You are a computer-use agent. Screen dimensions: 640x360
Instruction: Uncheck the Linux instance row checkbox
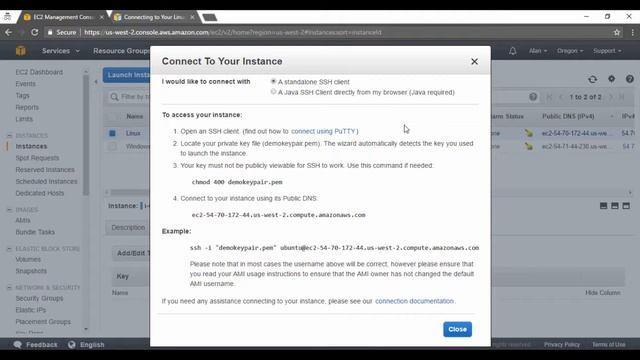point(112,133)
